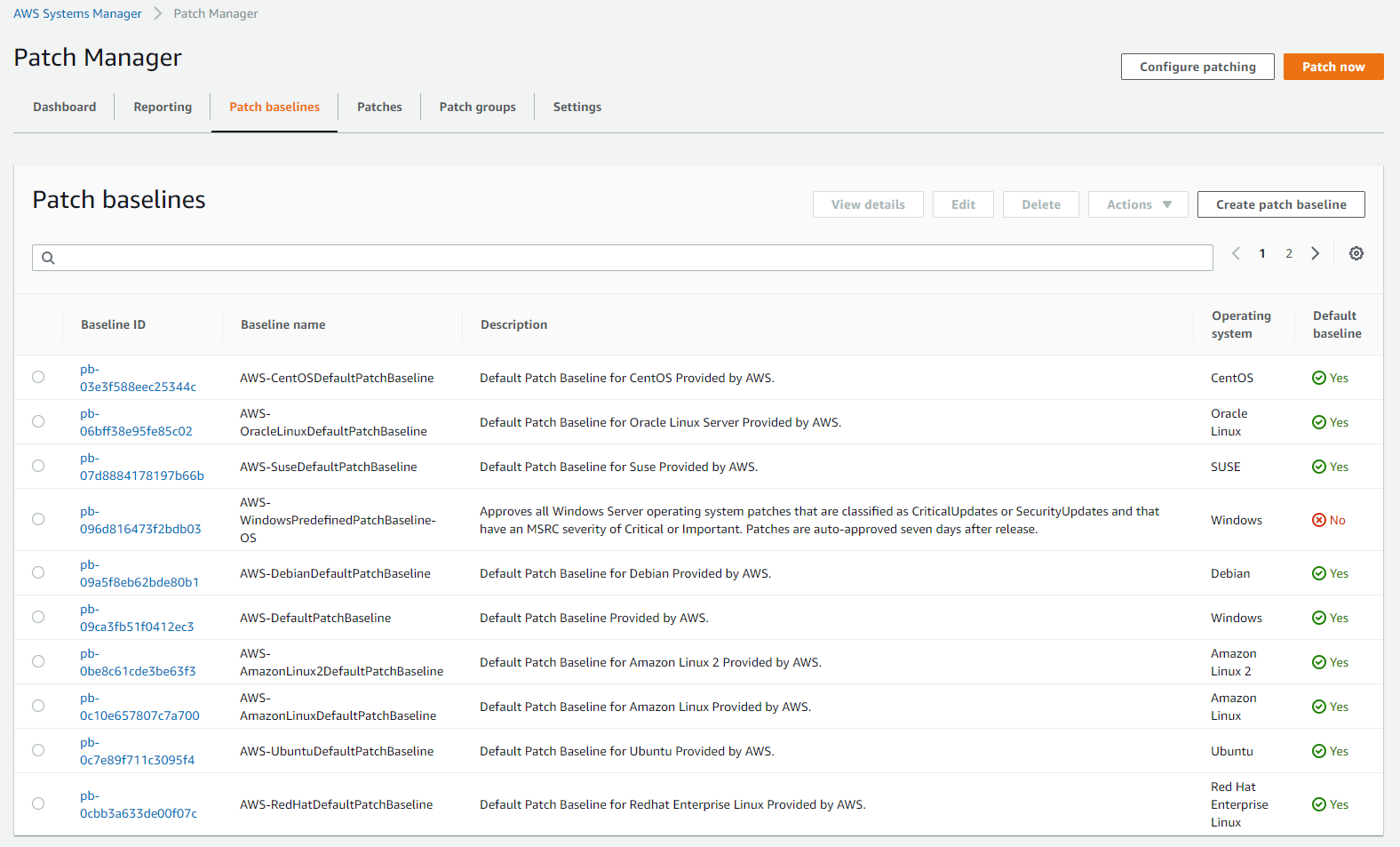Expand the Actions dropdown menu
Screen dimensions: 1400x847
click(1138, 204)
